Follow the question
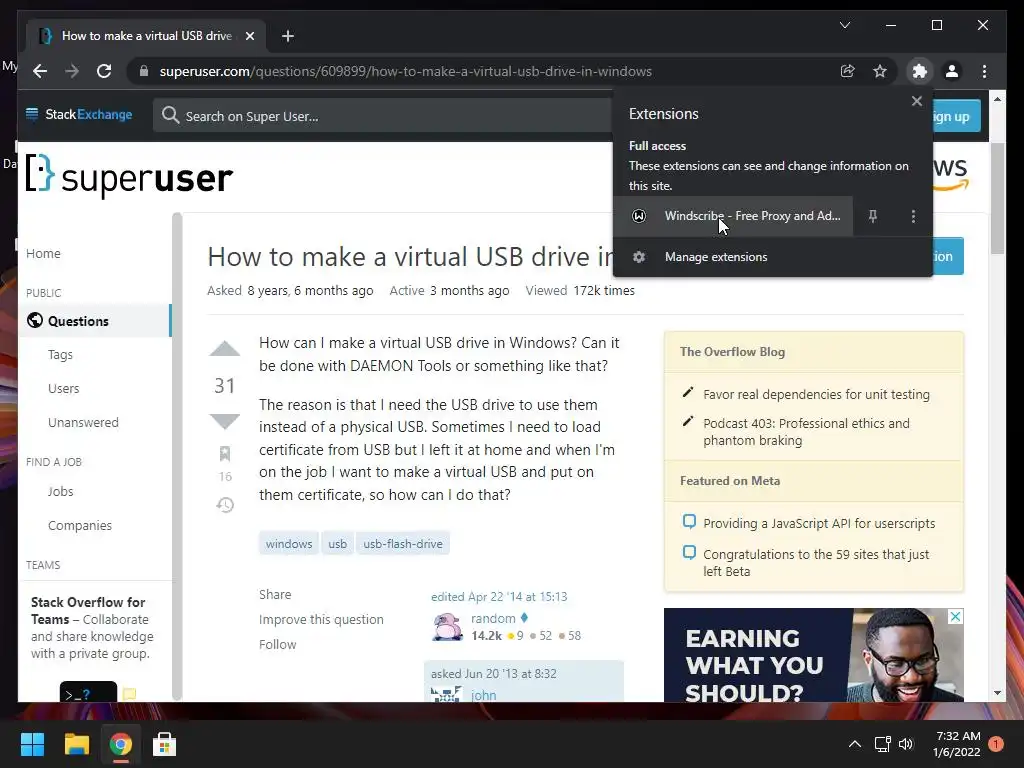Screen dimensions: 1024x768 pyautogui.click(x=278, y=644)
